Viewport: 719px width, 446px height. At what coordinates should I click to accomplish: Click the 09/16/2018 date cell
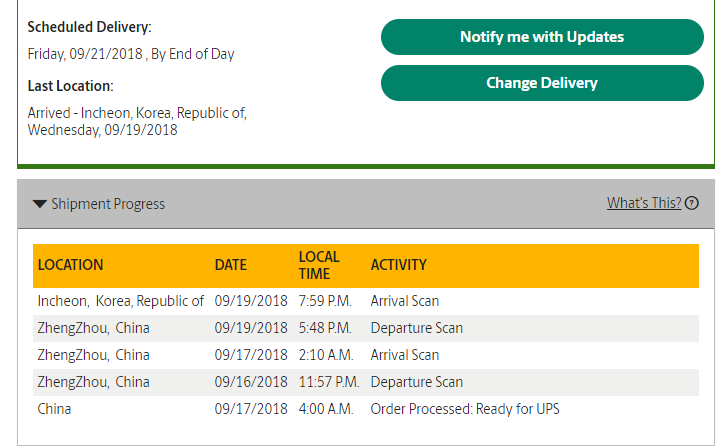251,382
